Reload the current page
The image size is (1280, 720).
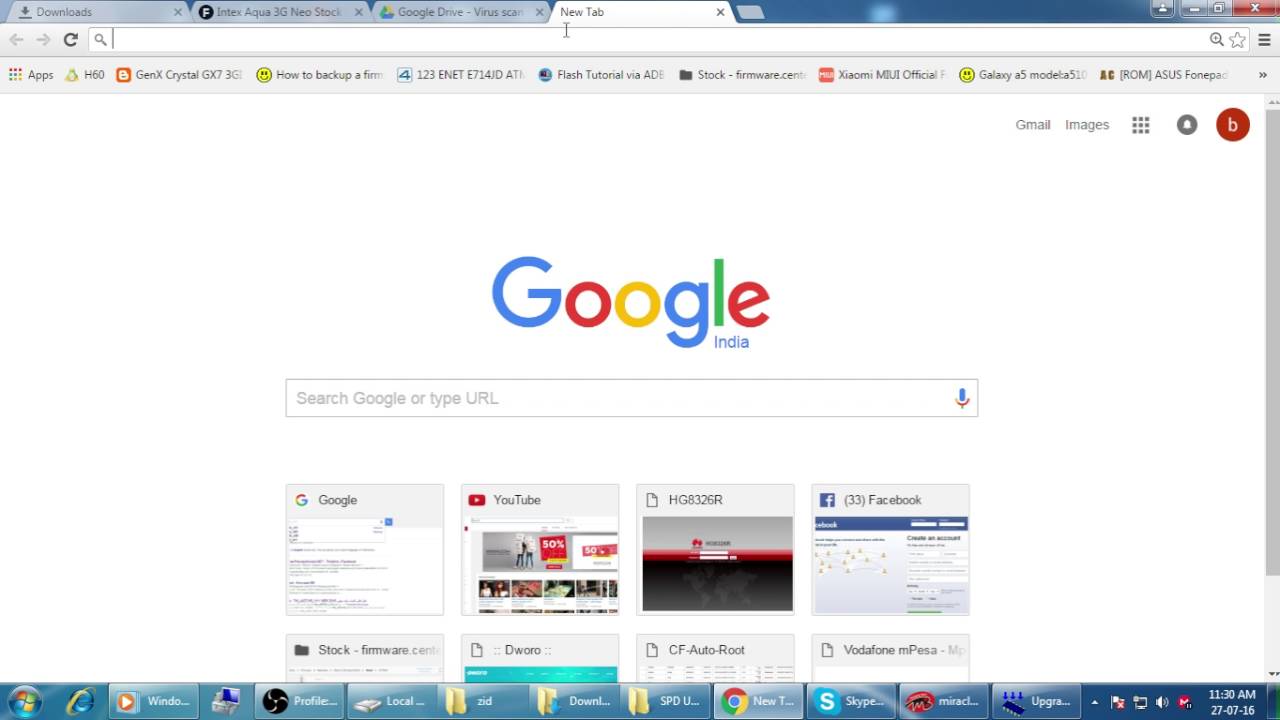click(x=70, y=40)
